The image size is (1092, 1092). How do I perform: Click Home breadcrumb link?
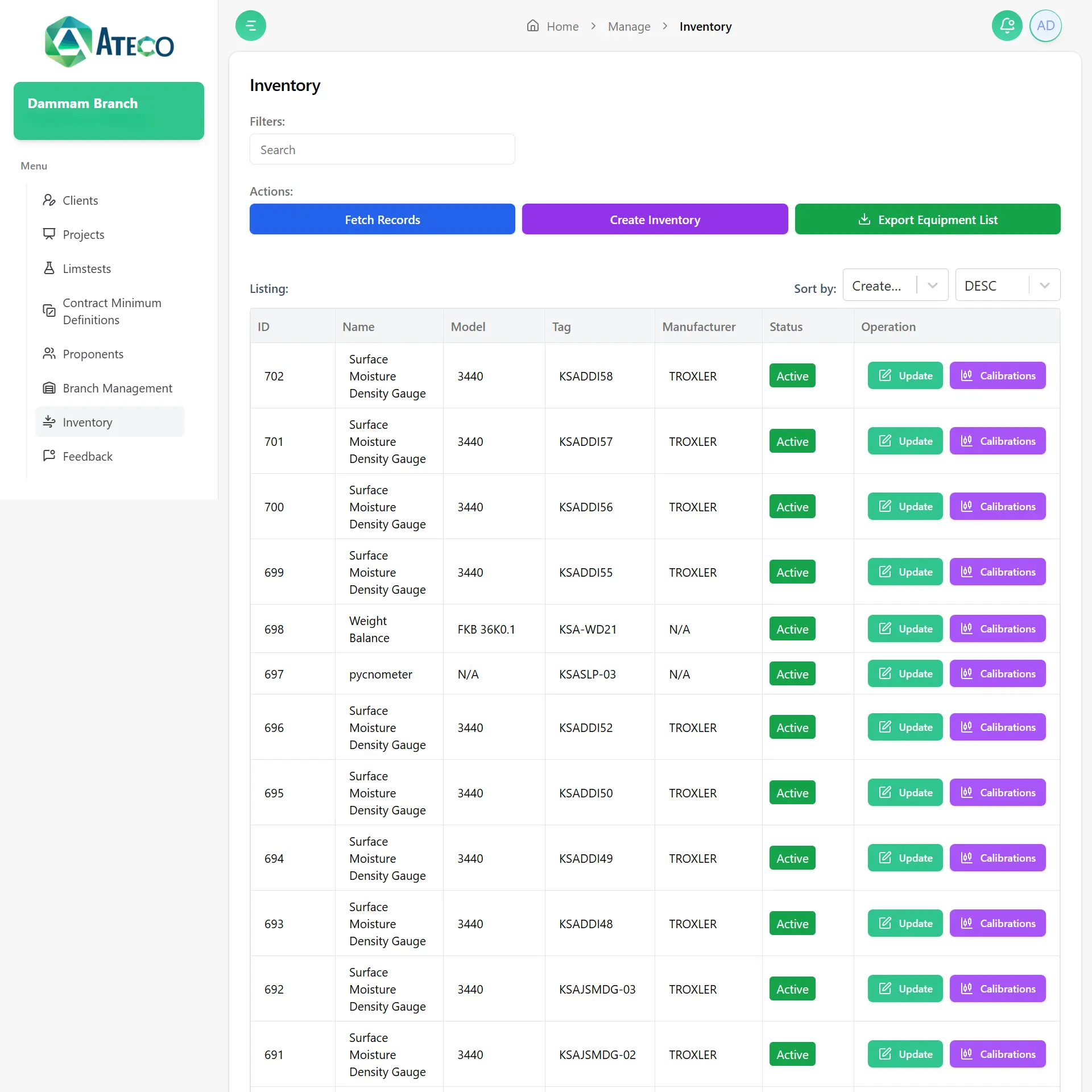pos(562,26)
